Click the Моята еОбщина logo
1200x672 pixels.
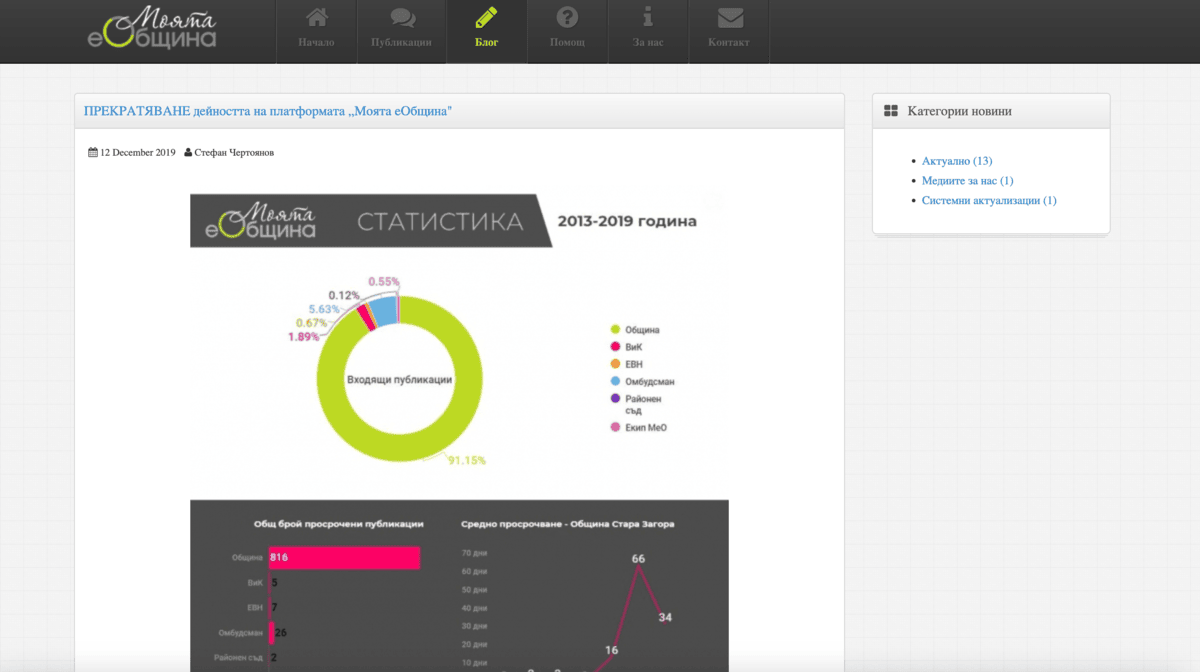(151, 29)
